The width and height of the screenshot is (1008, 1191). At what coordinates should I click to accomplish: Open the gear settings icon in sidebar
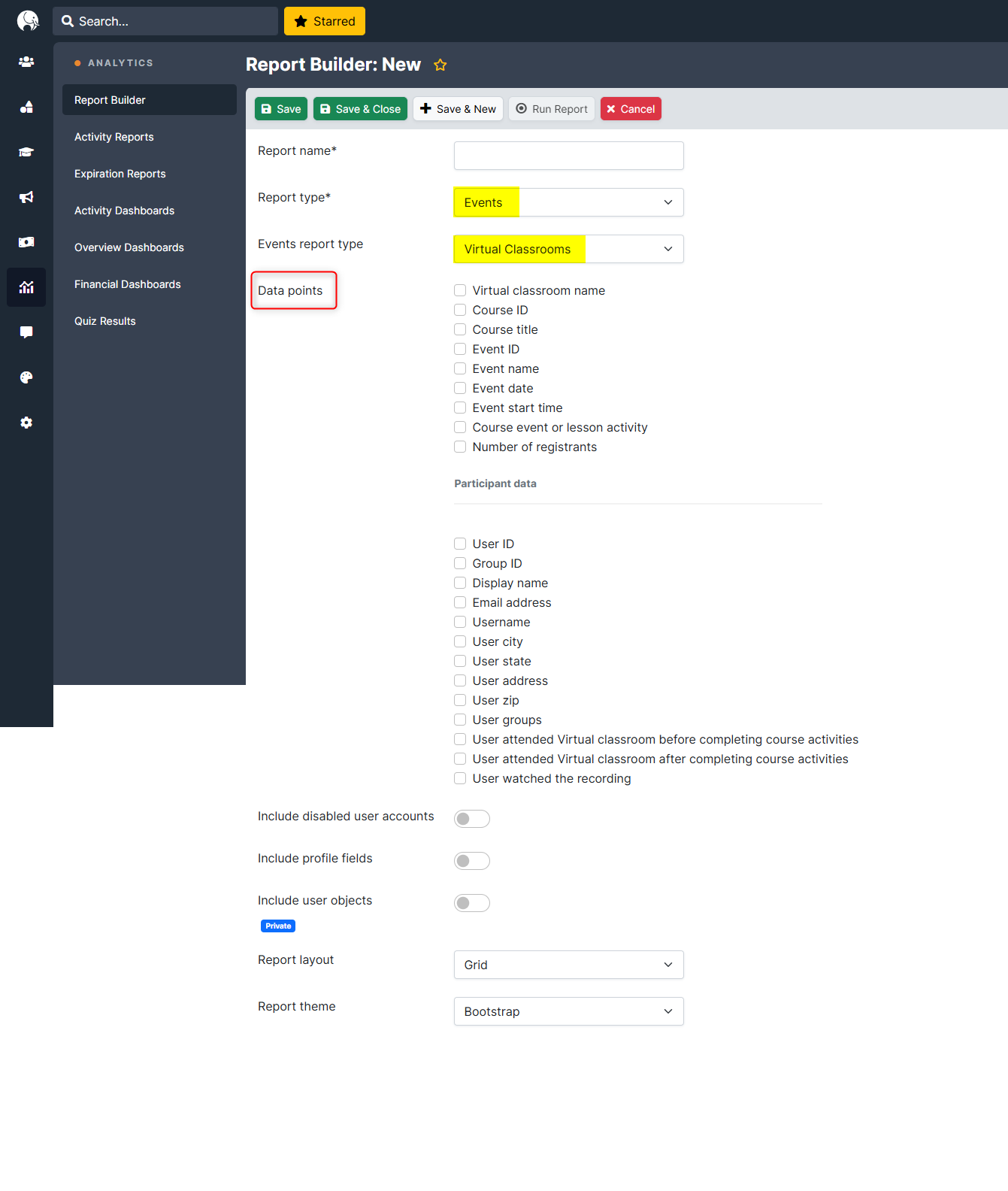26,423
